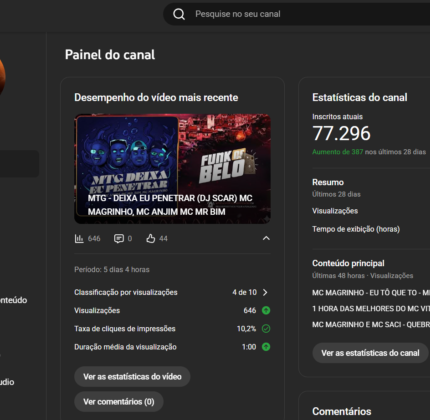Click the '4 de 10' ranking value
Viewport: 430px width, 420px height.
point(244,292)
